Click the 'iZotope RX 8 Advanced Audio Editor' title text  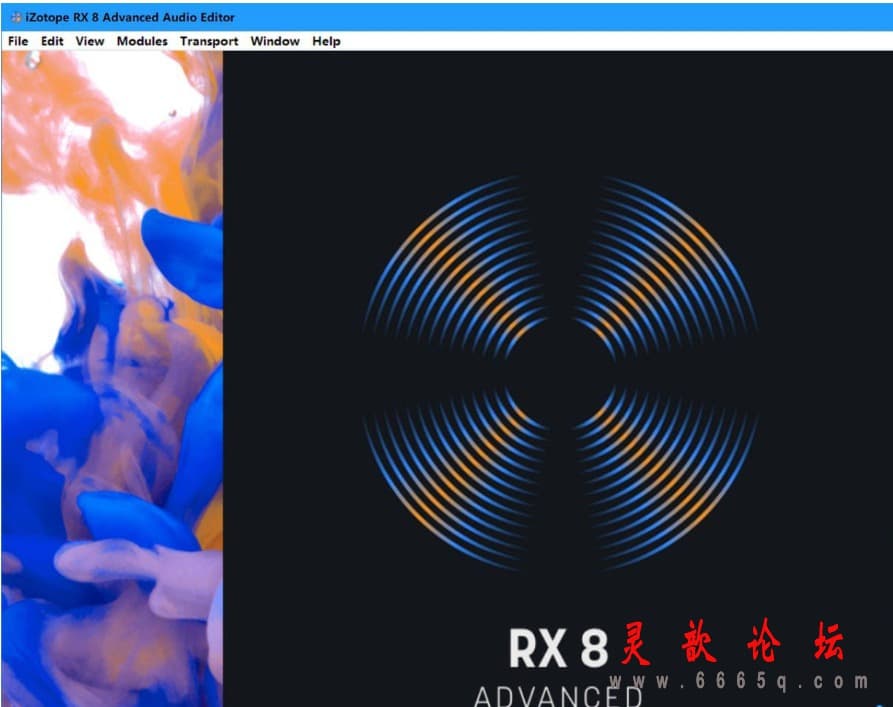click(x=130, y=18)
